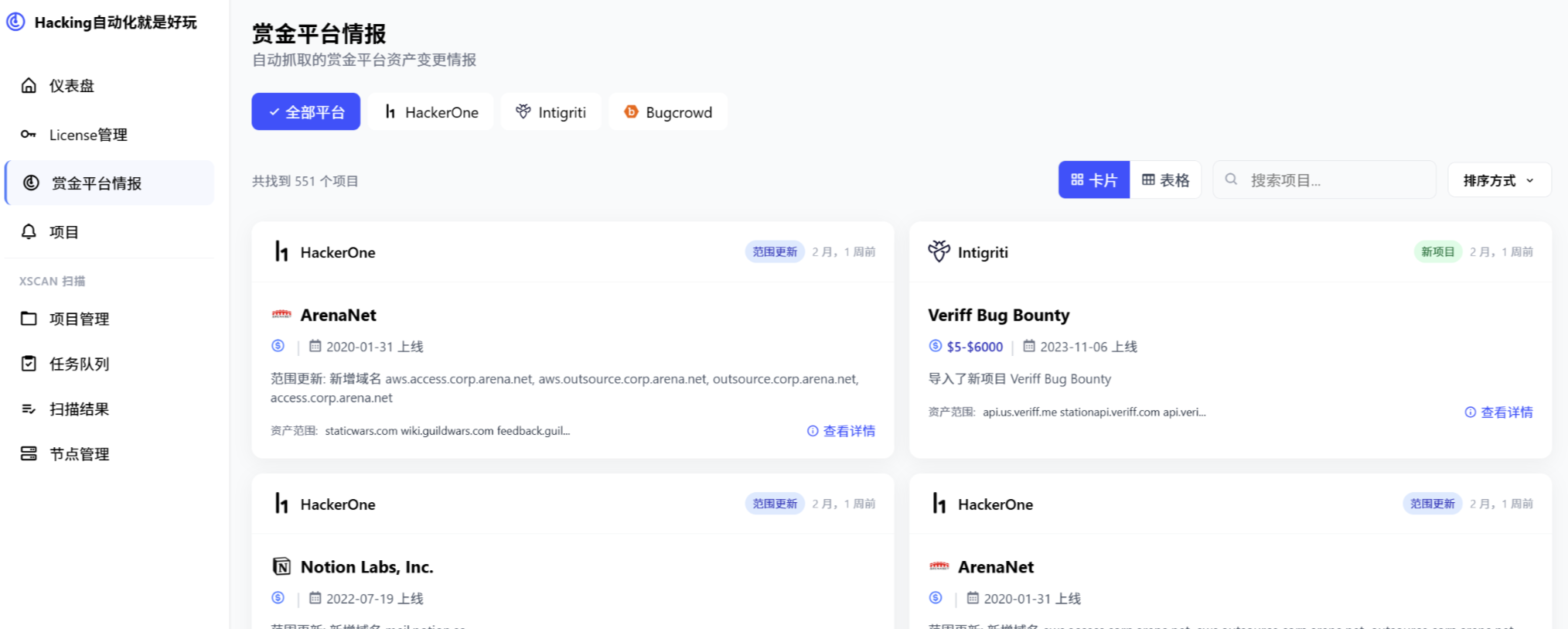Switch to 表格 table view

(x=1165, y=179)
